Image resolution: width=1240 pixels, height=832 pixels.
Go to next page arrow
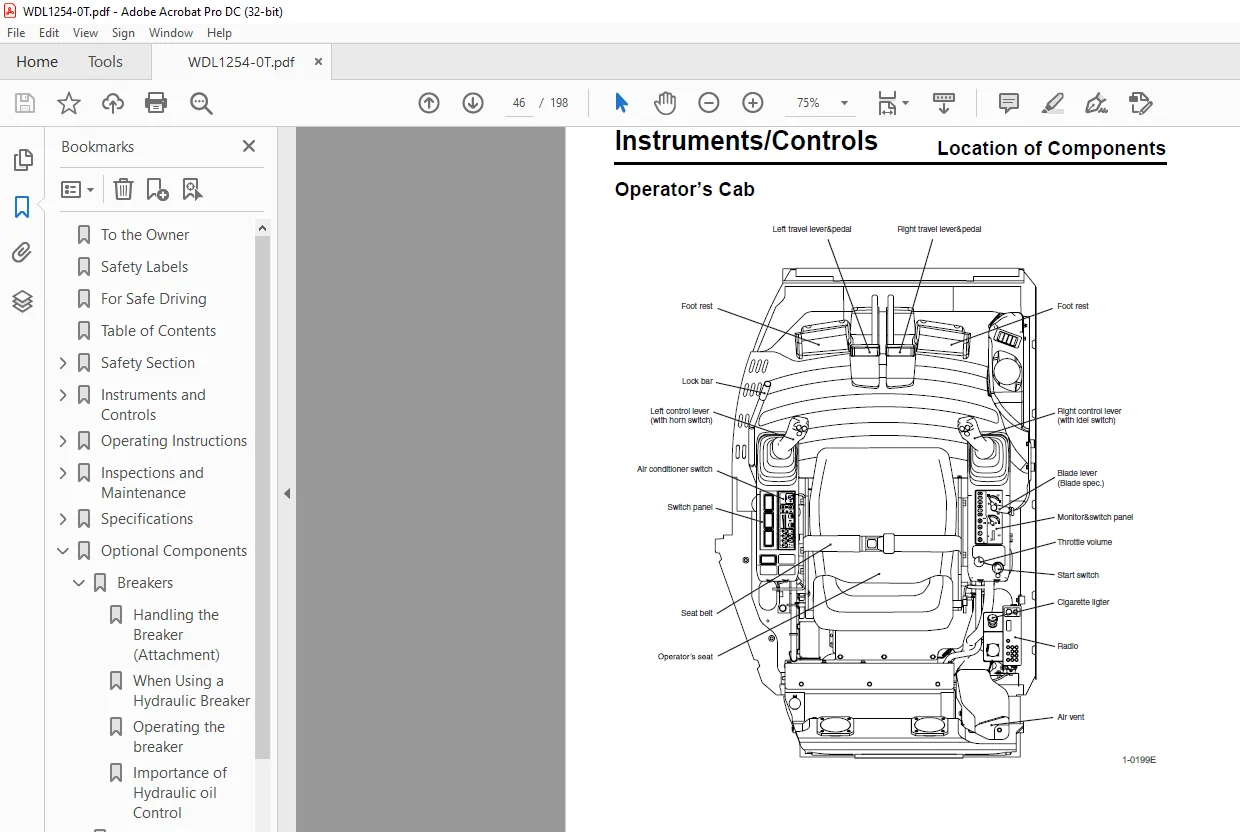point(473,103)
